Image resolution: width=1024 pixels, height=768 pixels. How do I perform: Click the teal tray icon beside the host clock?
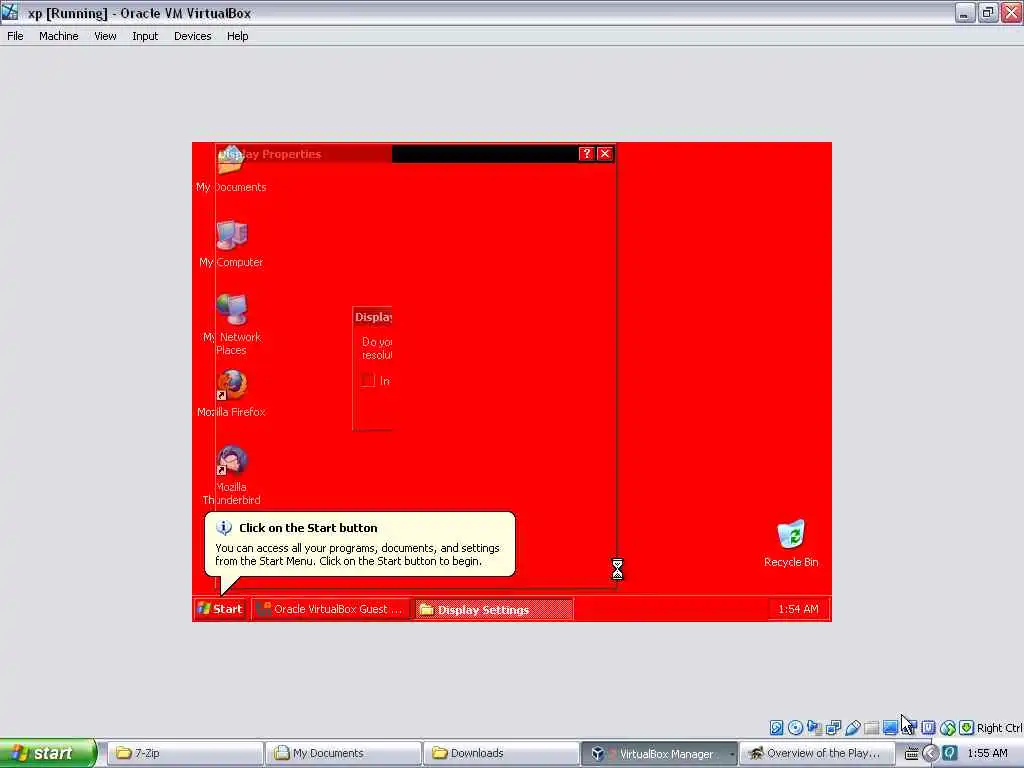pos(950,753)
